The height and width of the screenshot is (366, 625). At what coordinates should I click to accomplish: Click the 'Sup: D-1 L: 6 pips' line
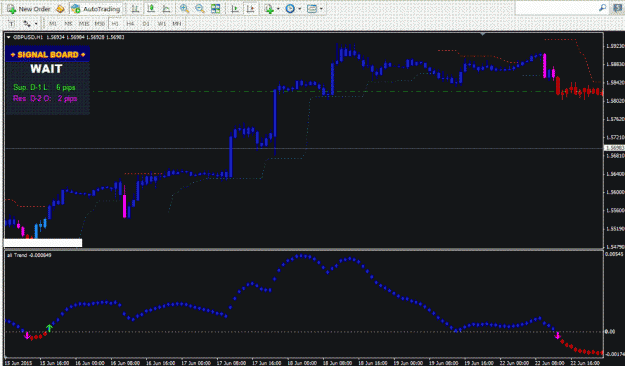[44, 87]
